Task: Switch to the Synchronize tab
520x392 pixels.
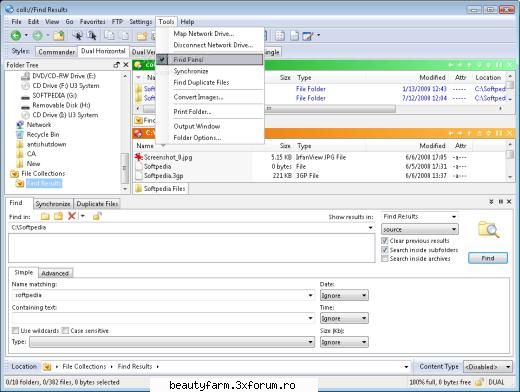Action: pos(53,204)
